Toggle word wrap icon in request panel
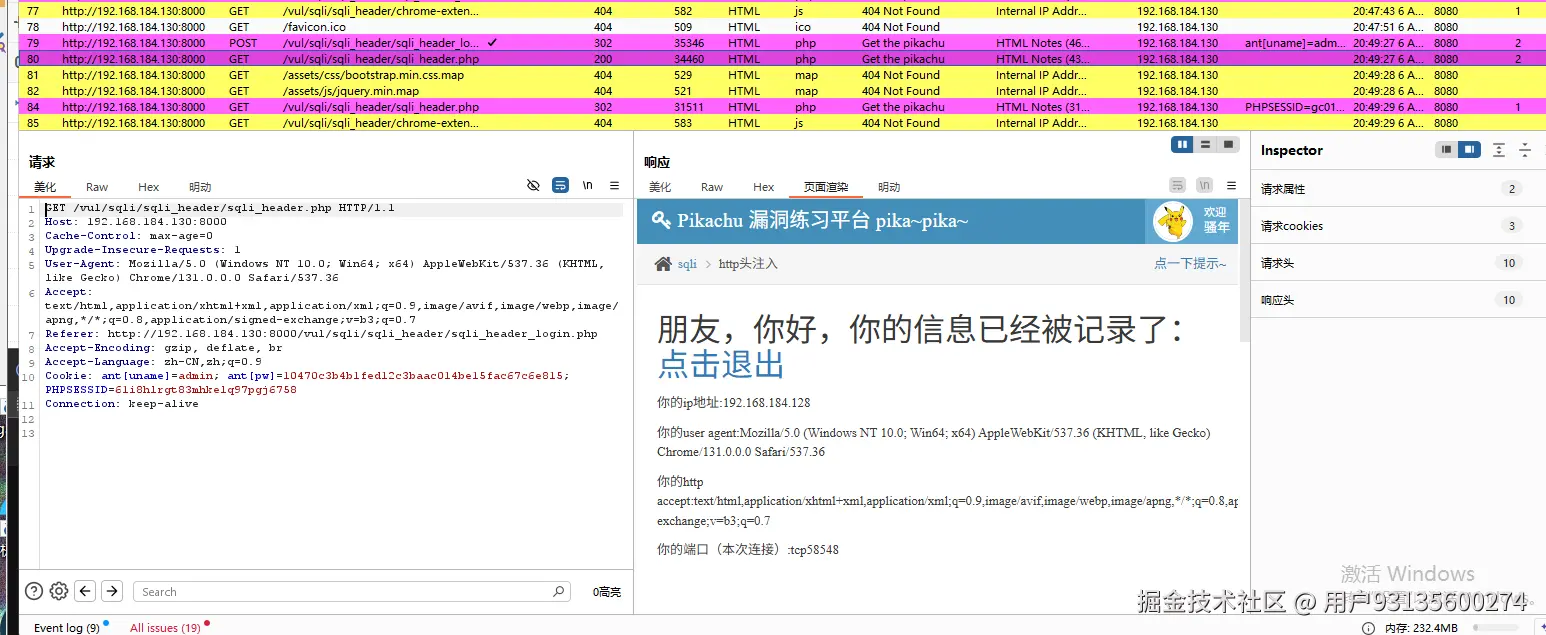 561,185
